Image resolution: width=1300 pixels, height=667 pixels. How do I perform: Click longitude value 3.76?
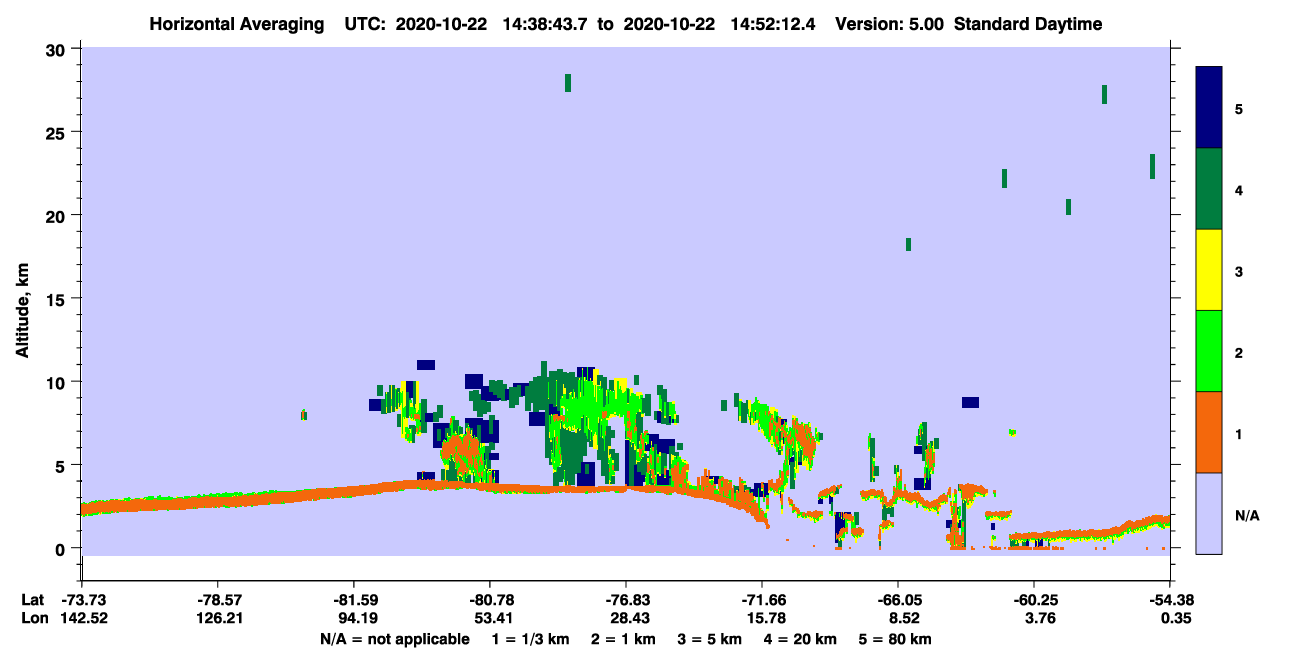coord(1034,618)
